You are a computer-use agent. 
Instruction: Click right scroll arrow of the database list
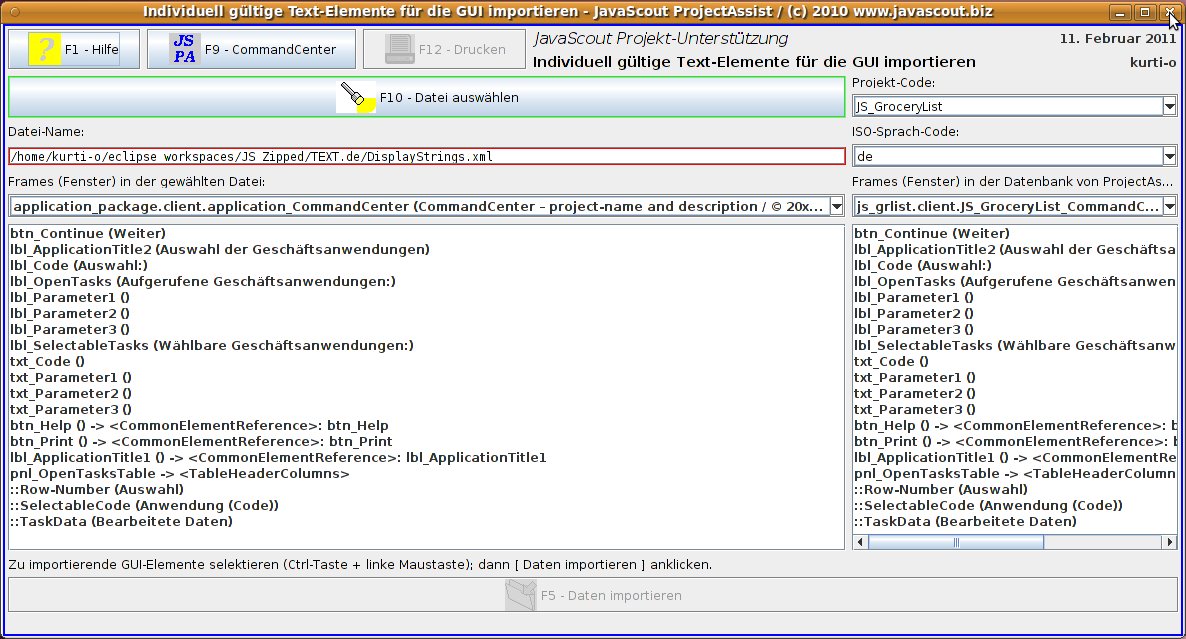point(1169,542)
